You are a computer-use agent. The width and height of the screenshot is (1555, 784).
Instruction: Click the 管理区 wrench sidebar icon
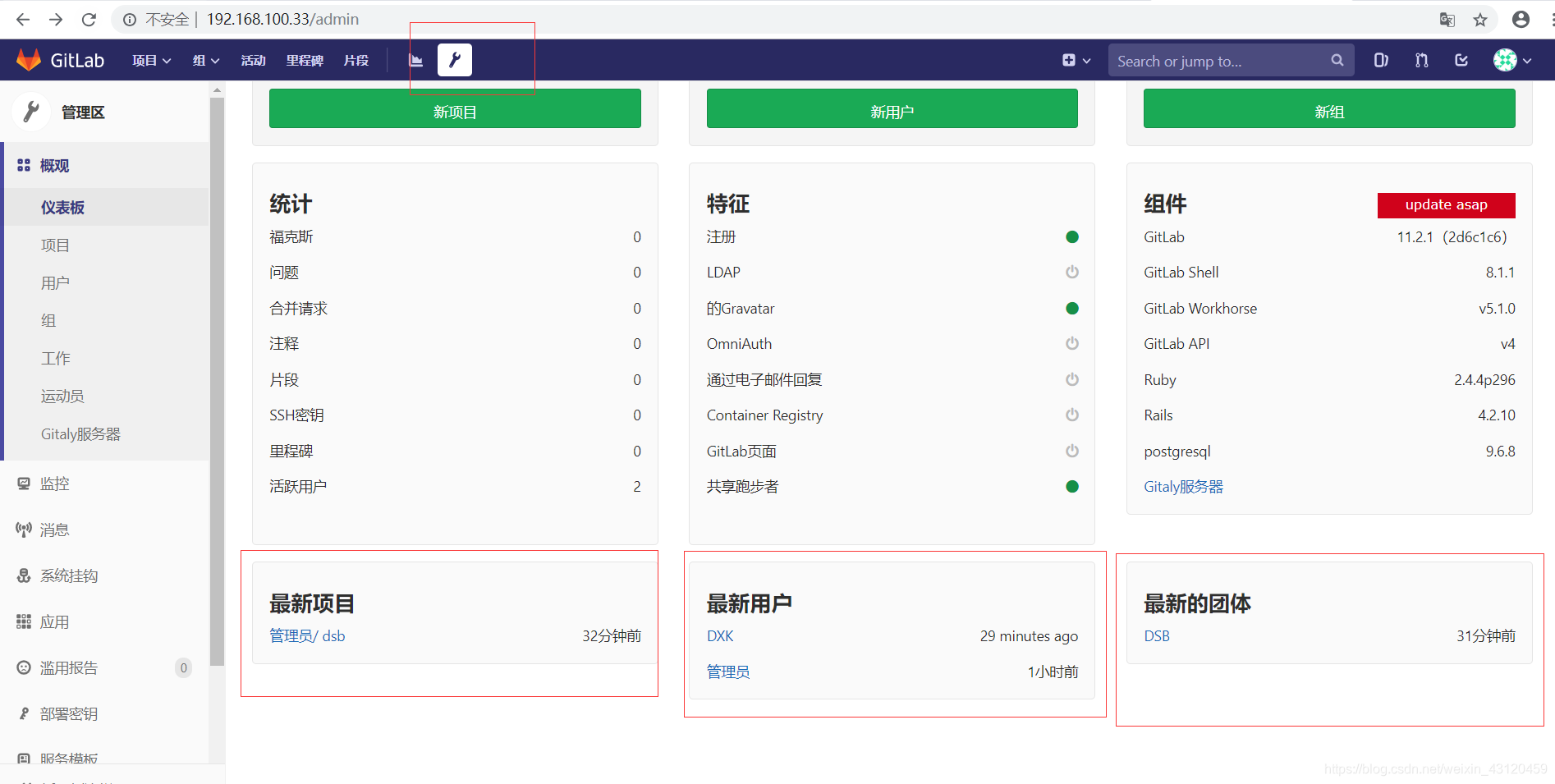[31, 112]
